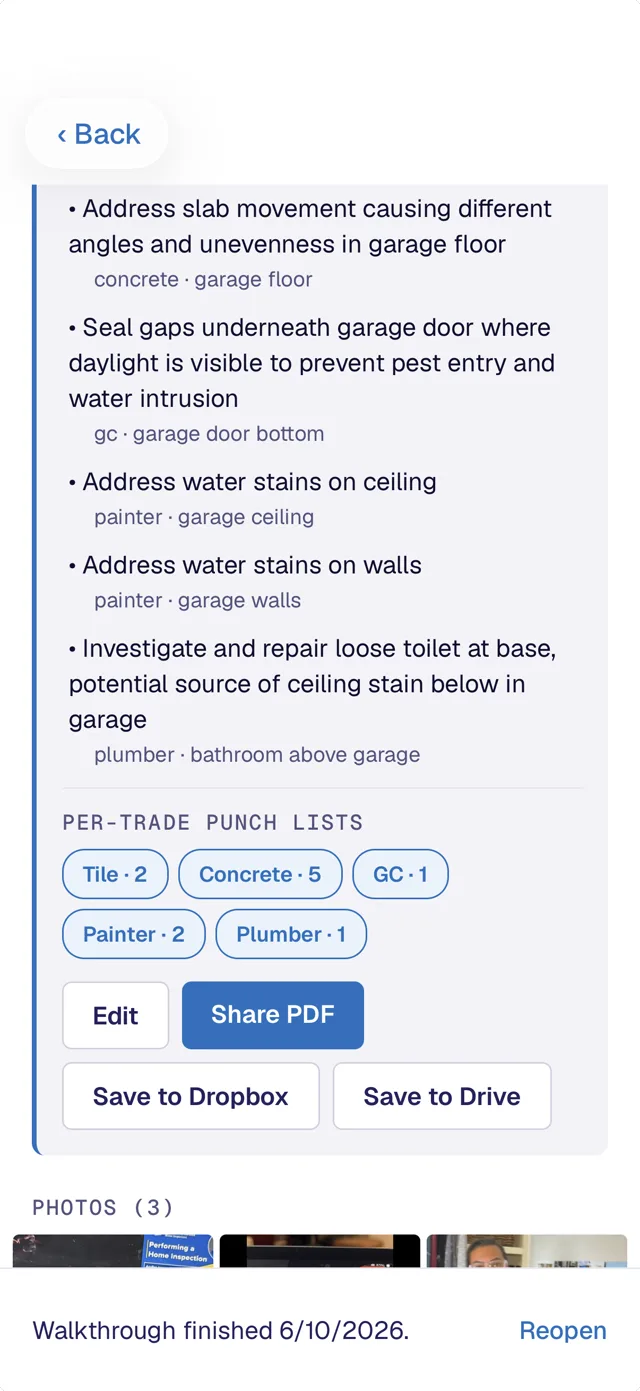Save the report to Dropbox
The image size is (640, 1391).
[x=191, y=1096]
